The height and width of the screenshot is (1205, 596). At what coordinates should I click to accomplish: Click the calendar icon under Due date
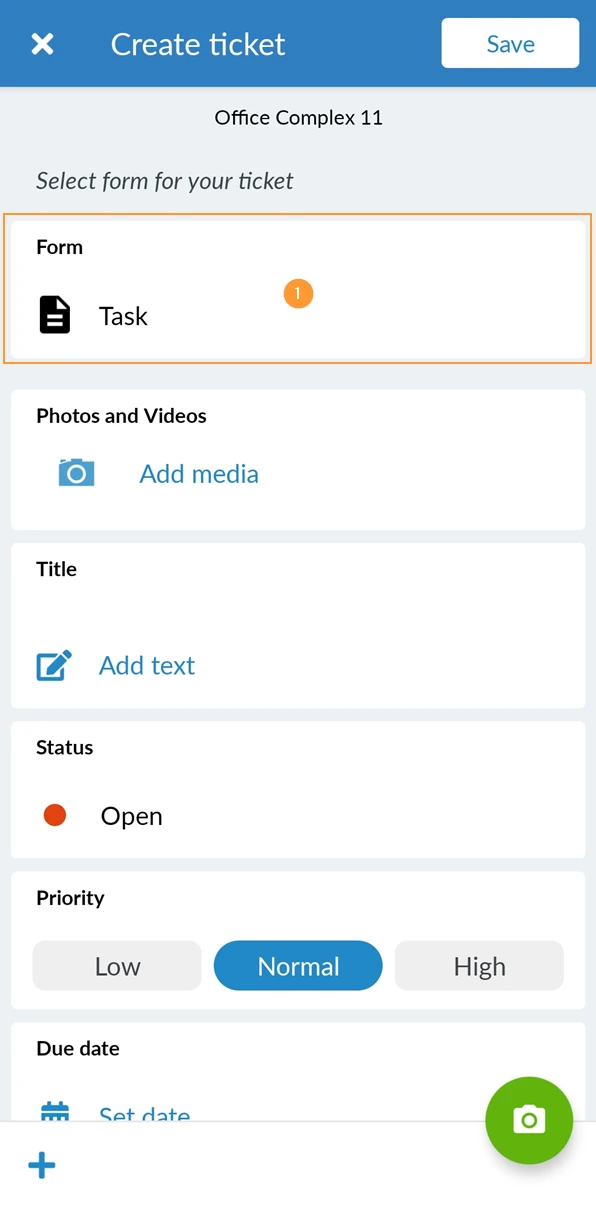[x=54, y=1111]
